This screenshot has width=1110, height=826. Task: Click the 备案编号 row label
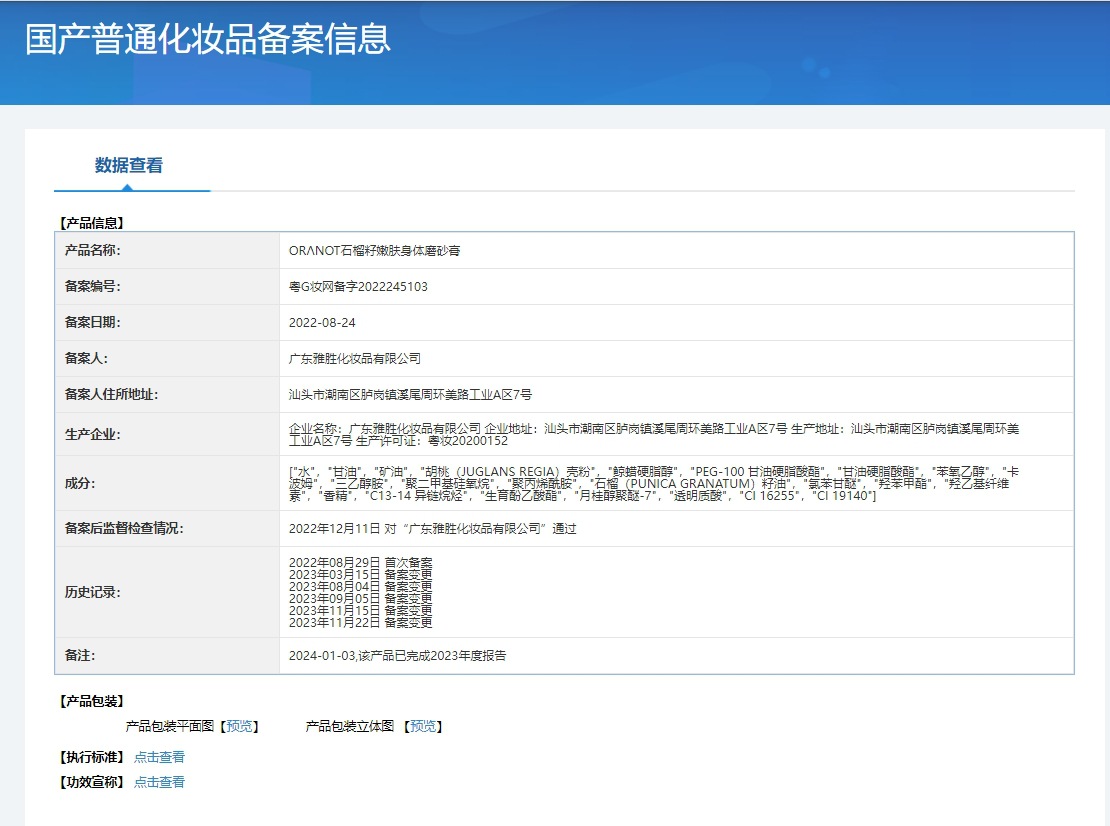[x=93, y=287]
